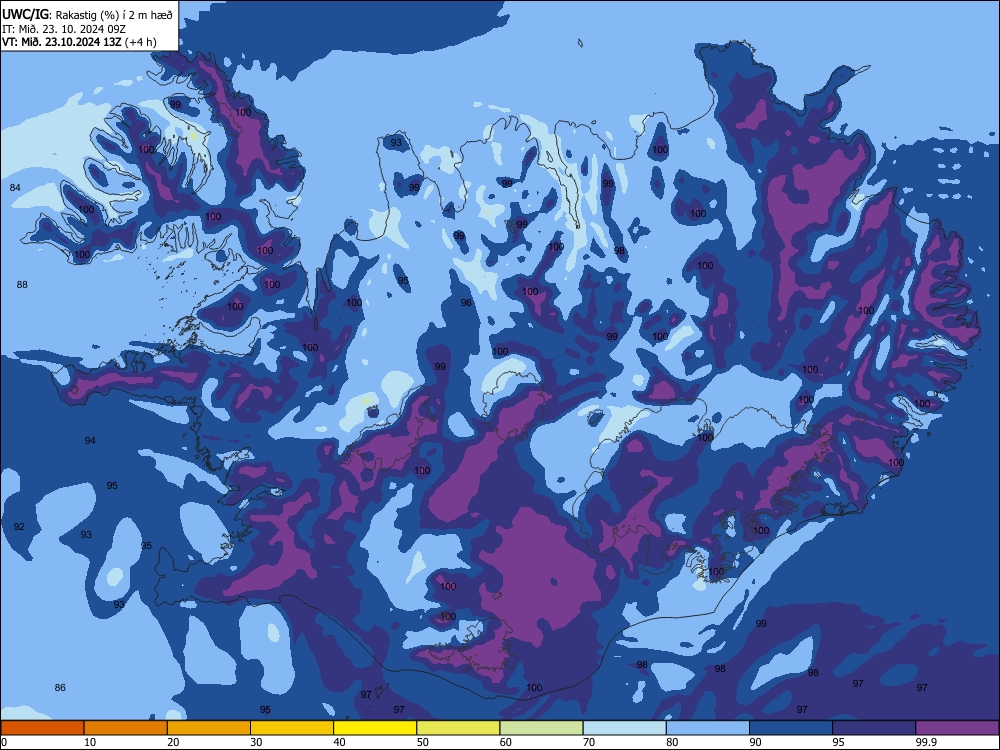Select the medium blue 90–95 legend swatch
1000x750 pixels.
791,728
